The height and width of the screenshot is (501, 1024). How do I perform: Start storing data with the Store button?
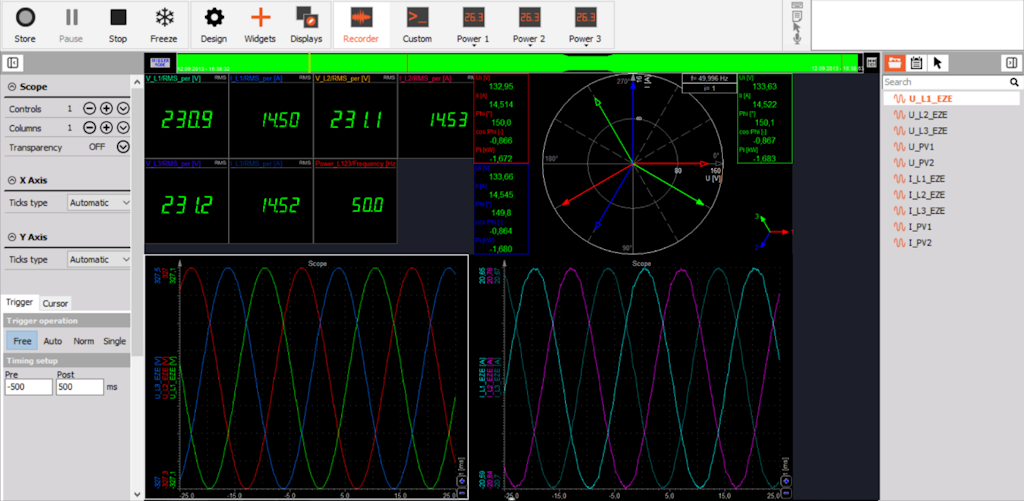coord(25,25)
